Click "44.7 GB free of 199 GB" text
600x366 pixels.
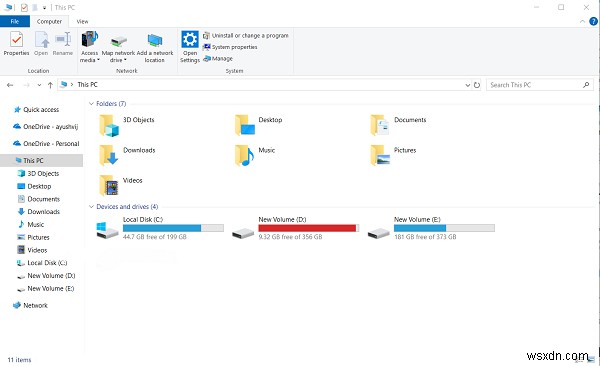pos(155,237)
